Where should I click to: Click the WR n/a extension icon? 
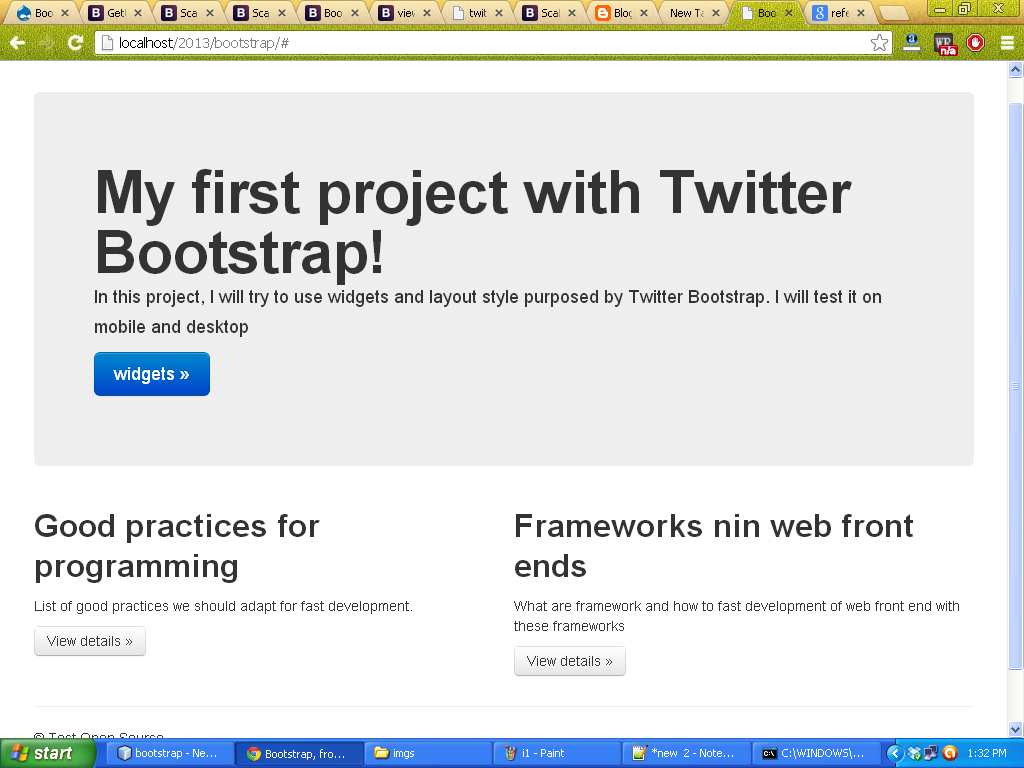coord(944,44)
